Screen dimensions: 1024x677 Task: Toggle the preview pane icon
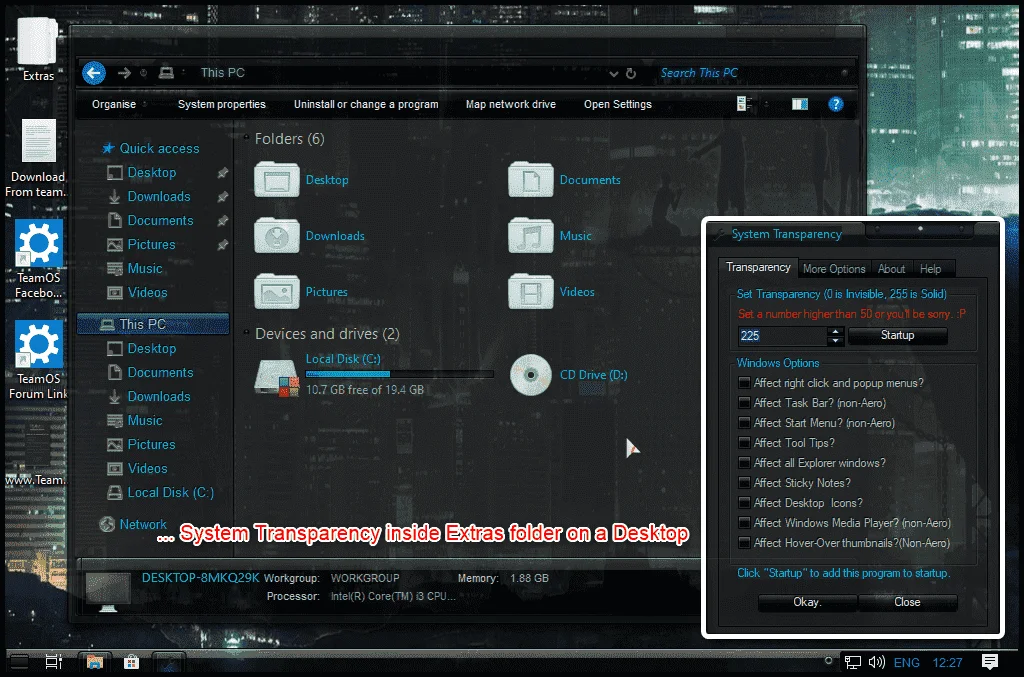pyautogui.click(x=800, y=104)
